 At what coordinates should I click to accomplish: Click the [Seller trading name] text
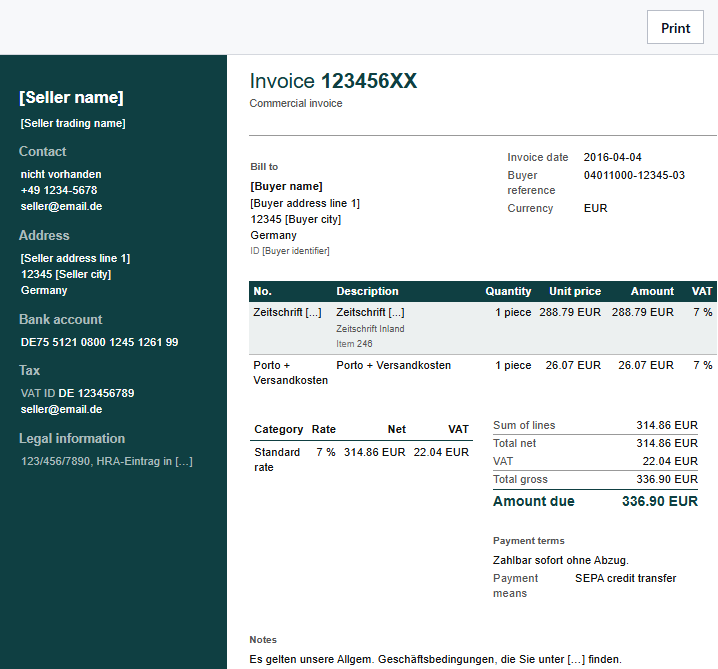coord(73,123)
